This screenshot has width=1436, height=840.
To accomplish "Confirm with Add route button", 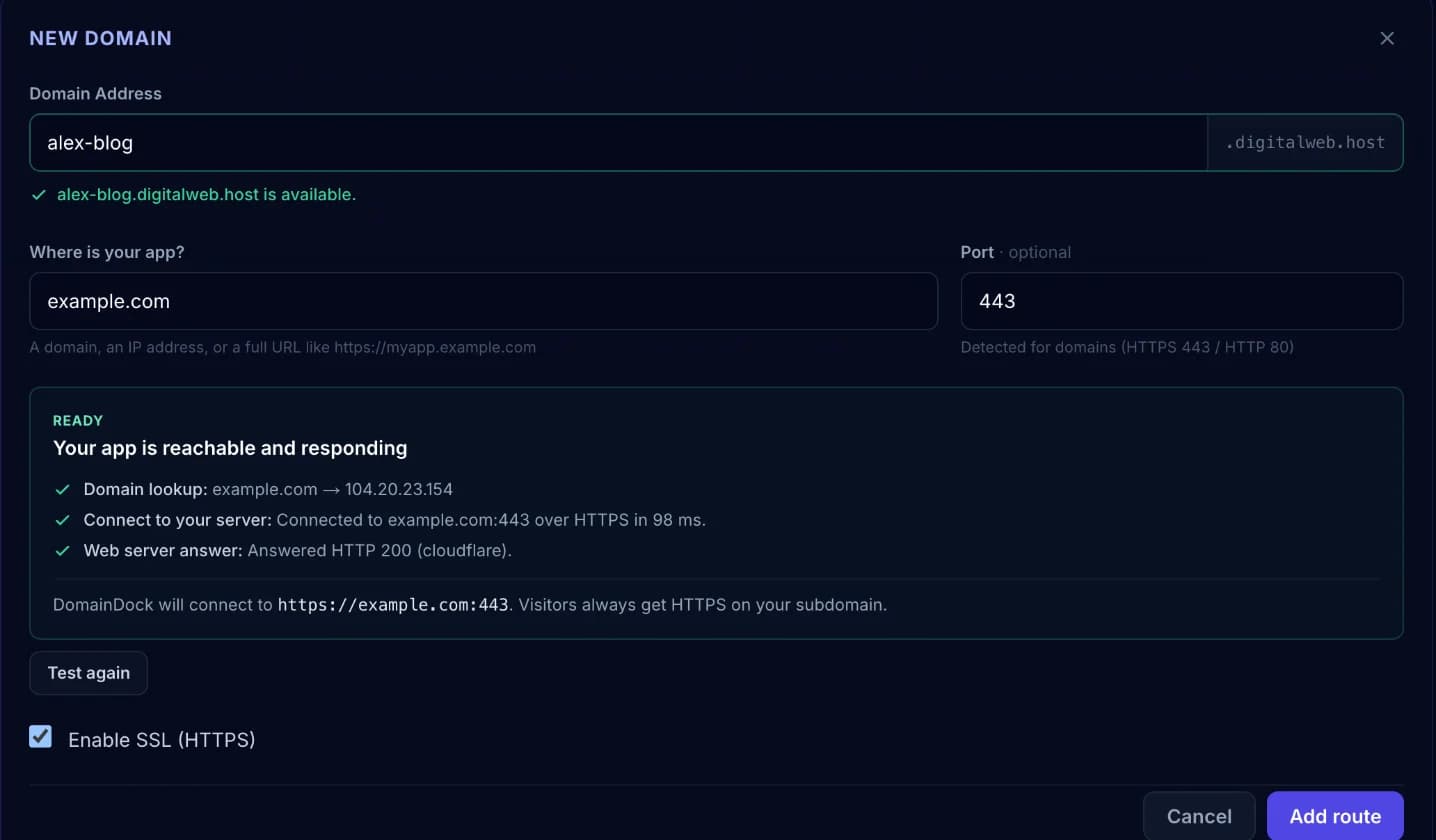I will click(1335, 816).
